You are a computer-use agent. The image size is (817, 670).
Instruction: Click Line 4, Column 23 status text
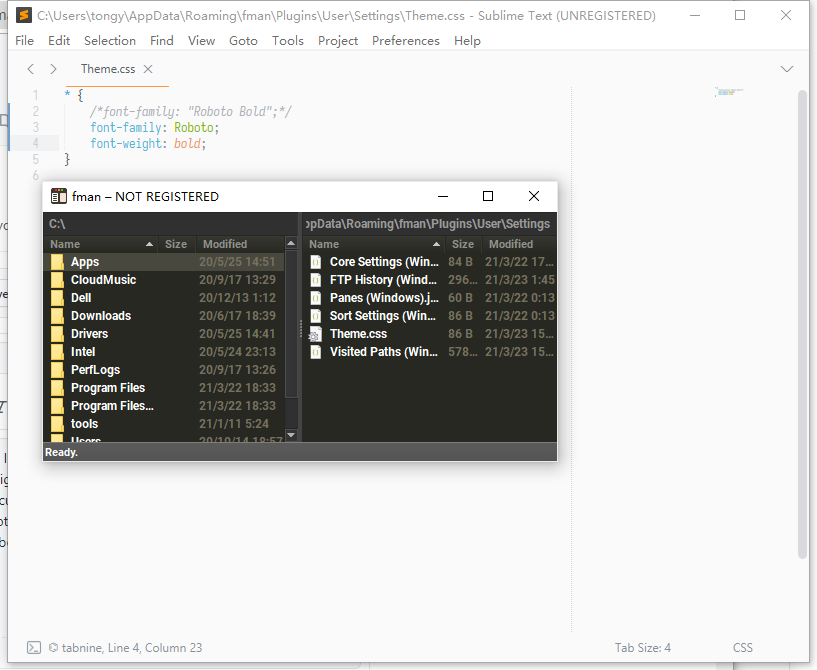coord(155,648)
